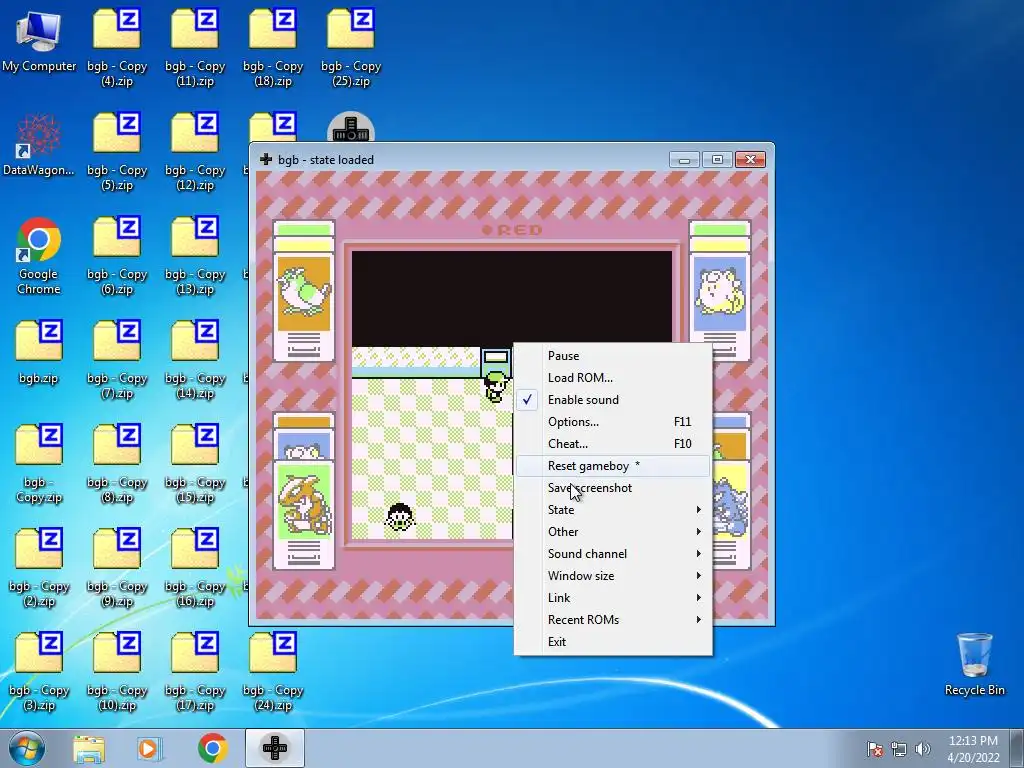Select the bgb - Copy (9).zip file

(x=117, y=568)
